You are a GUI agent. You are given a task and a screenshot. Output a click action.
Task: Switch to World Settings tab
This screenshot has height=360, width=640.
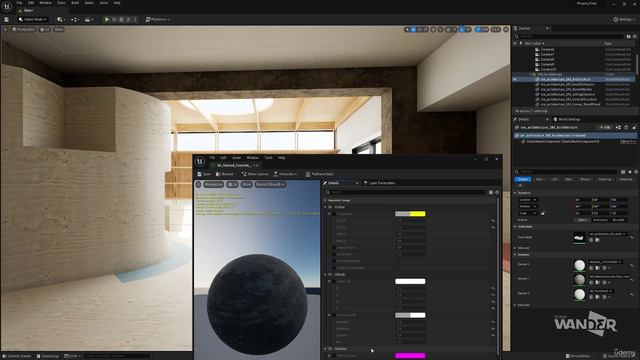tap(567, 119)
